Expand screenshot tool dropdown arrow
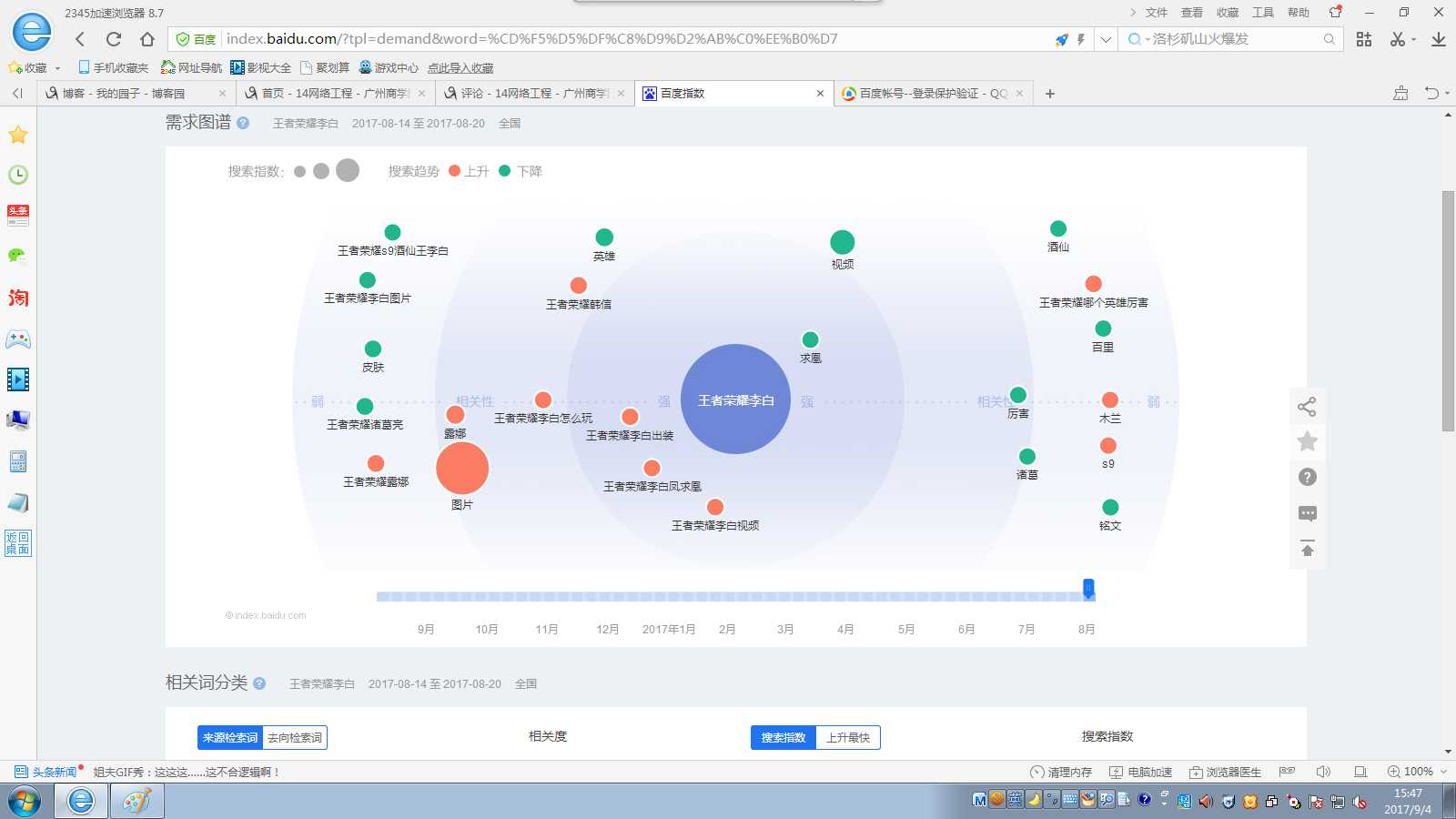 click(x=1413, y=39)
